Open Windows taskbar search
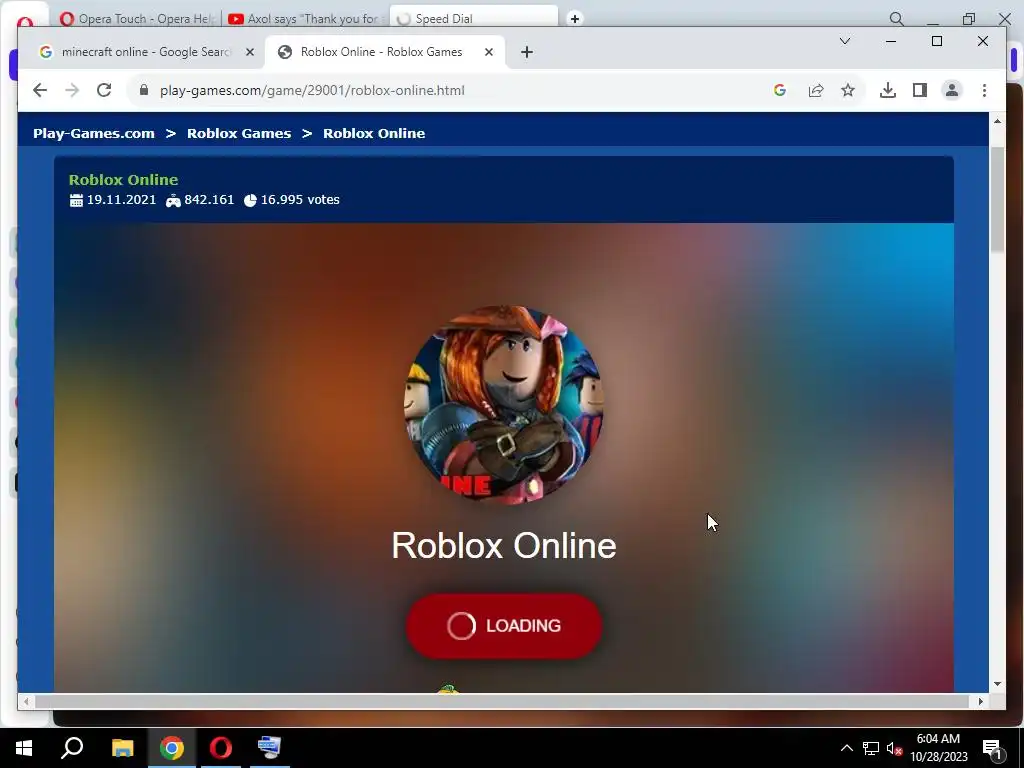 click(72, 748)
